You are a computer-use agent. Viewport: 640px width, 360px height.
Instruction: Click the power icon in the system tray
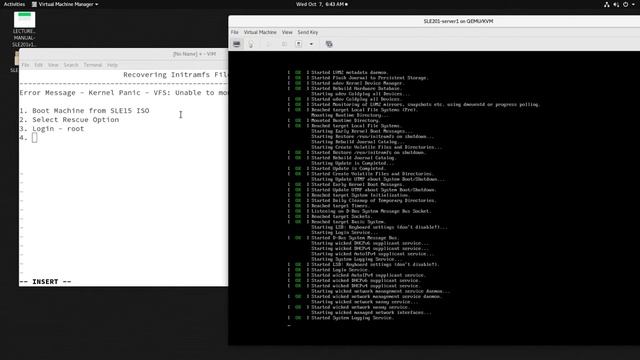point(625,4)
